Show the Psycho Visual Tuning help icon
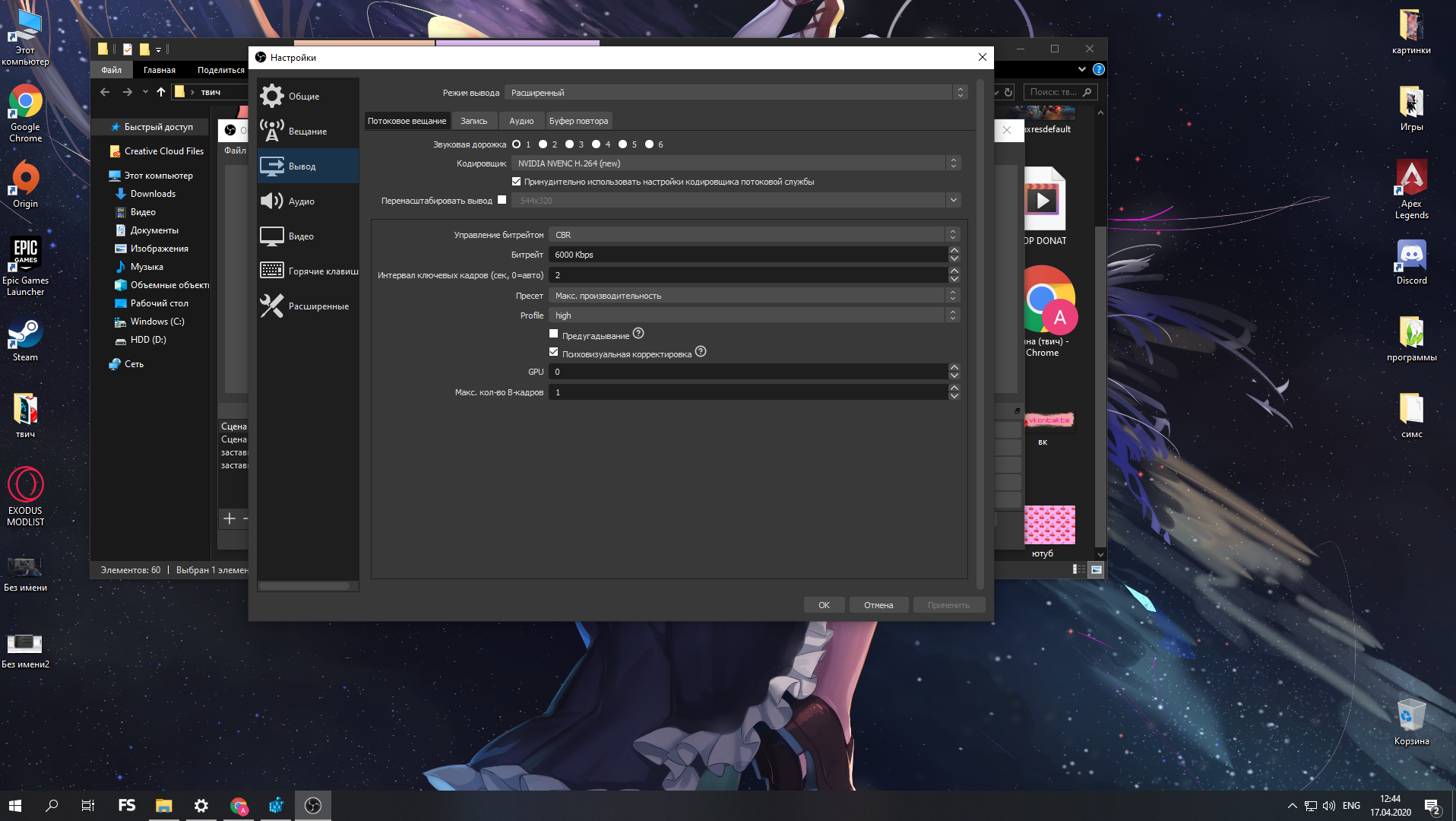Screen dimensions: 1456x821 (701, 352)
